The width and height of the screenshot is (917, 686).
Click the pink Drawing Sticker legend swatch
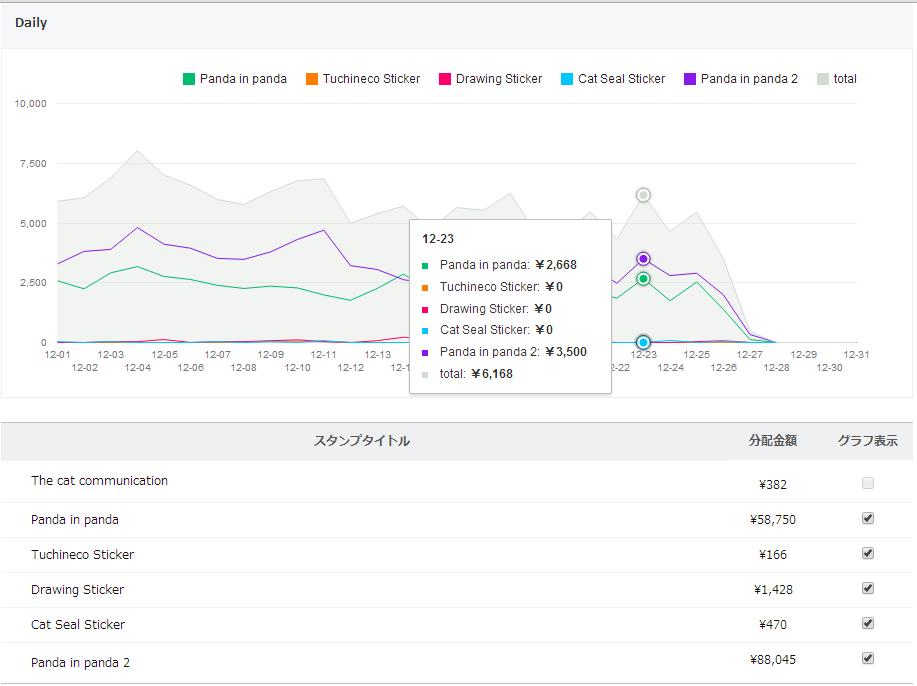tap(445, 79)
